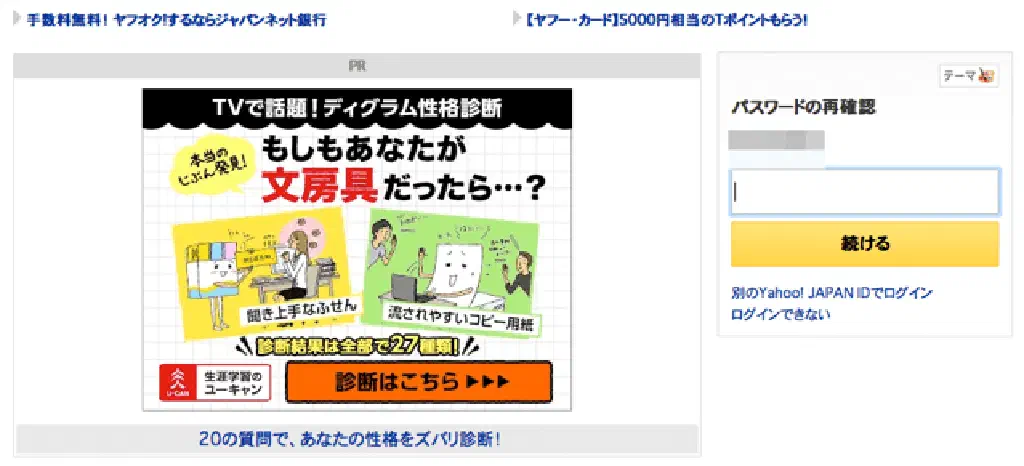The width and height of the screenshot is (1024, 466).
Task: Open the ログインできない help link
Action: click(781, 314)
